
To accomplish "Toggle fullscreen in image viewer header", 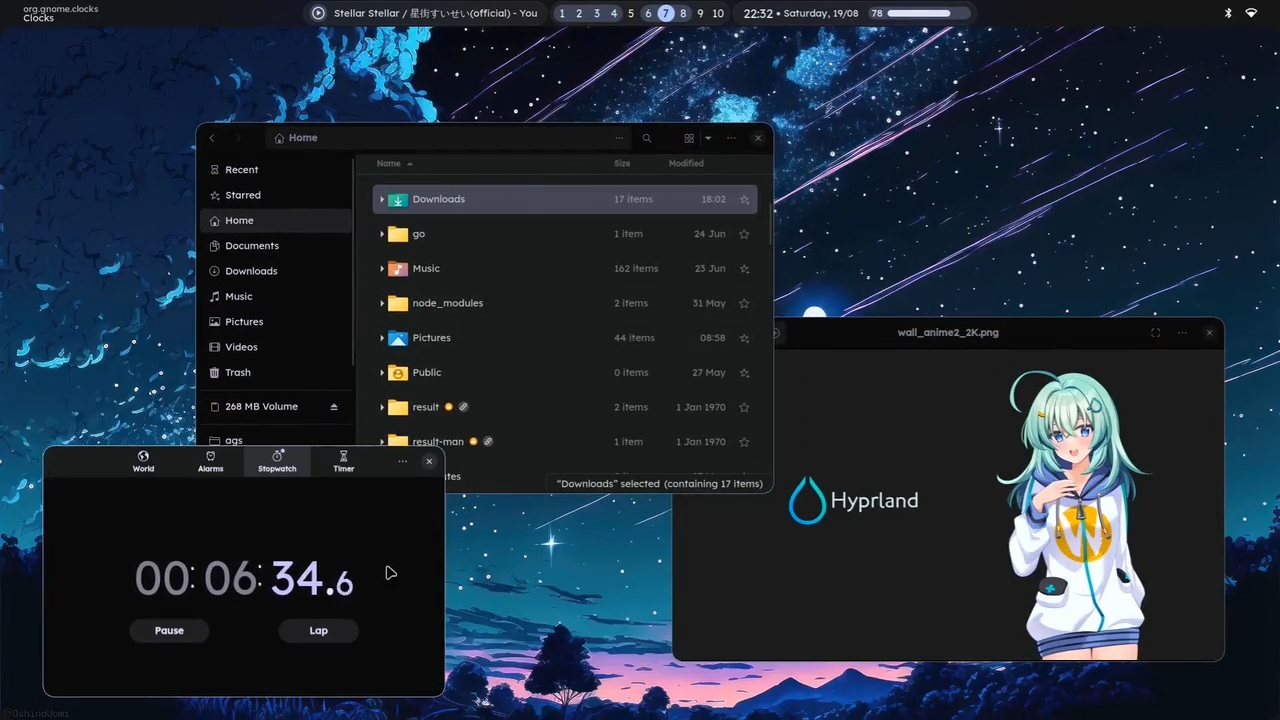I will click(1155, 333).
